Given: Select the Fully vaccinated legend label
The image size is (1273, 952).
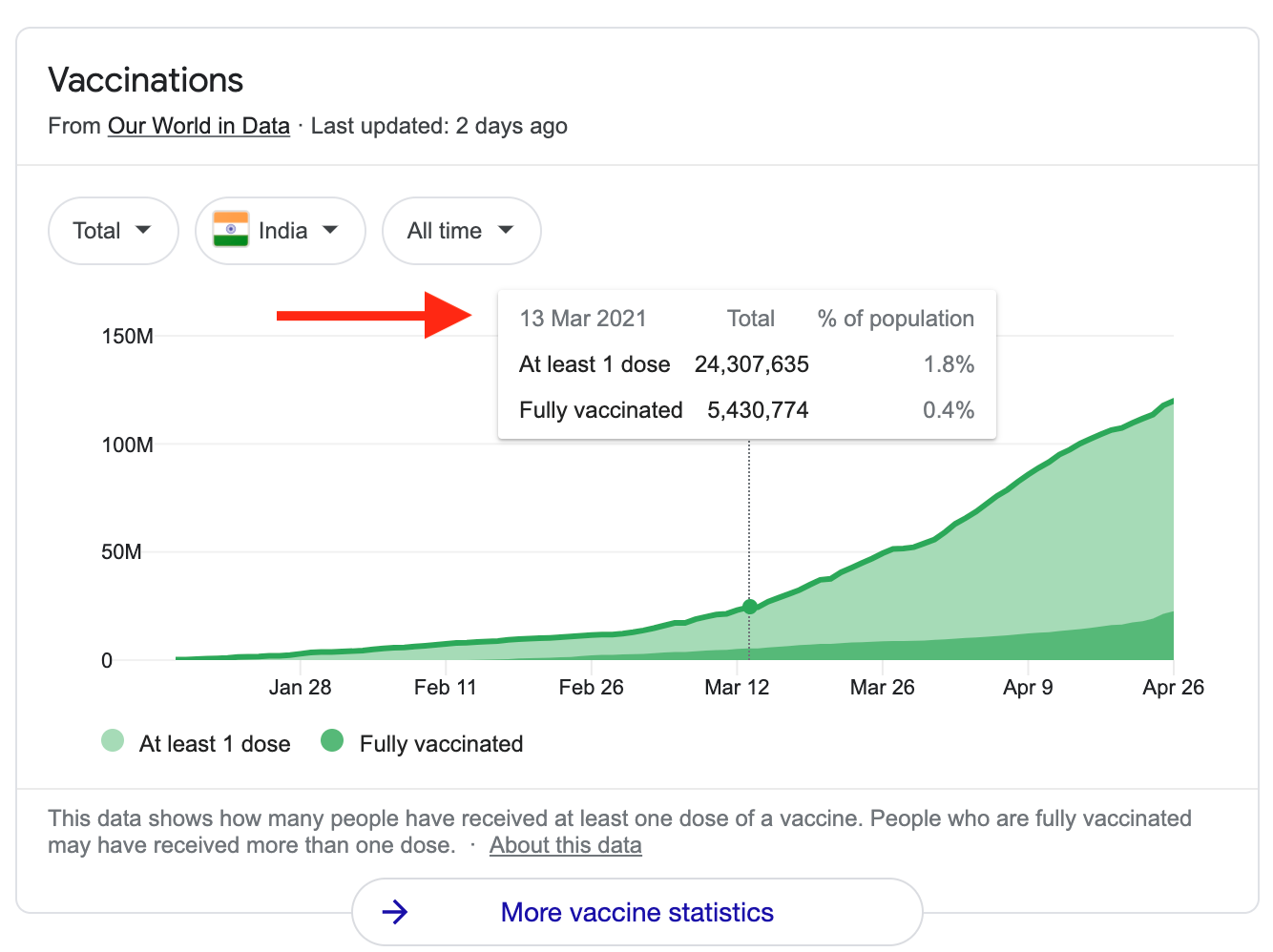Looking at the screenshot, I should coord(441,744).
